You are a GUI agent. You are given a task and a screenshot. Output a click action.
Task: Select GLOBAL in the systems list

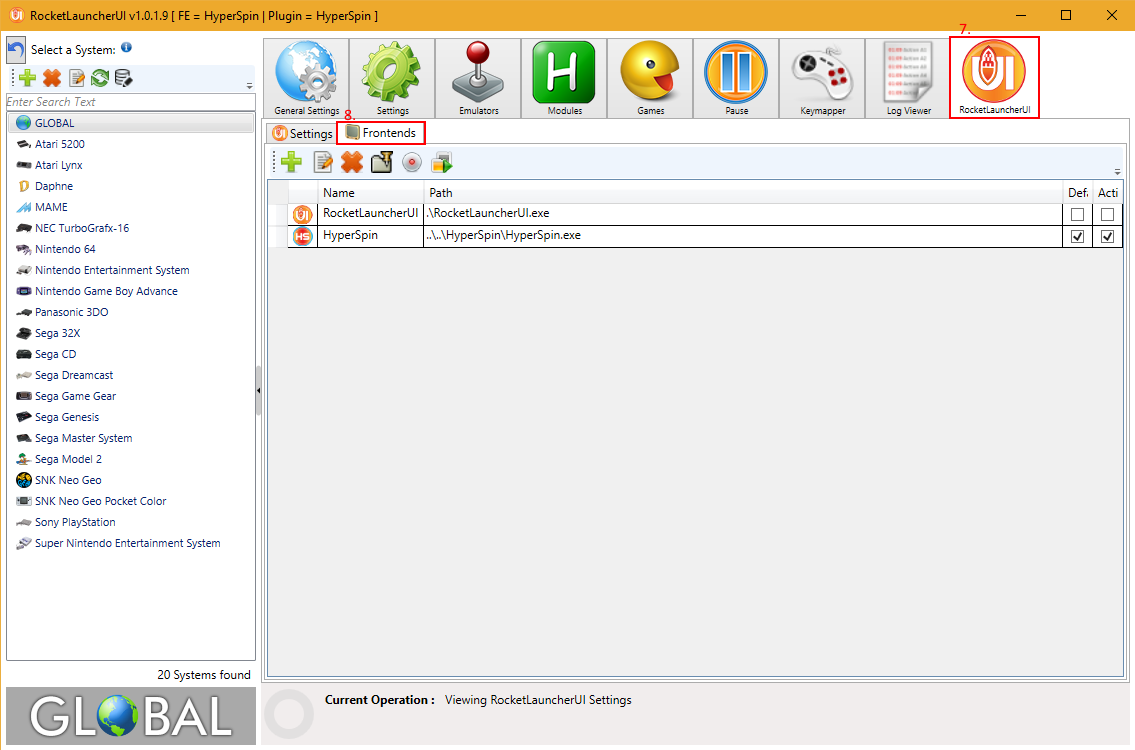click(131, 123)
